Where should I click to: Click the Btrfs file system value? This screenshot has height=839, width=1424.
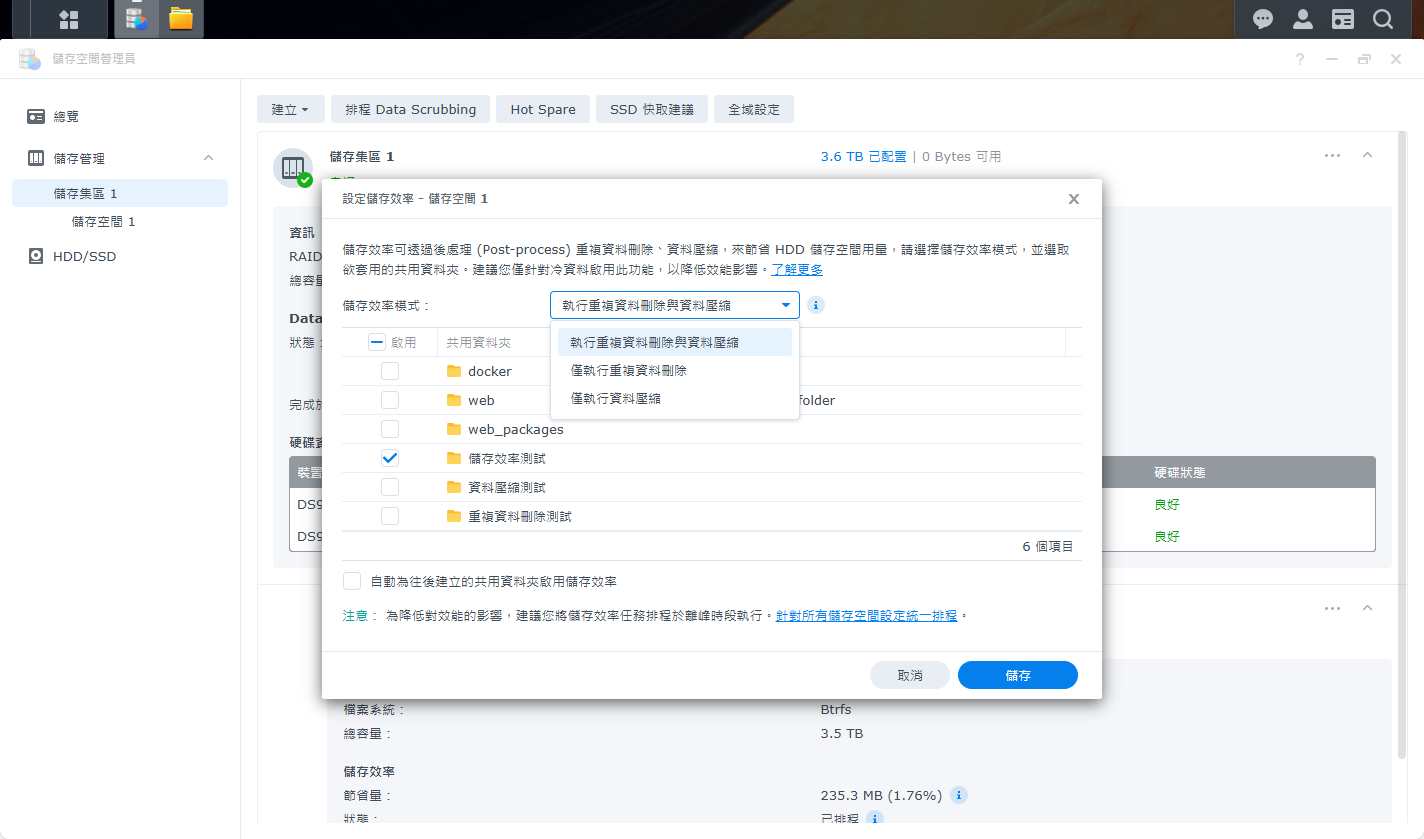click(836, 709)
